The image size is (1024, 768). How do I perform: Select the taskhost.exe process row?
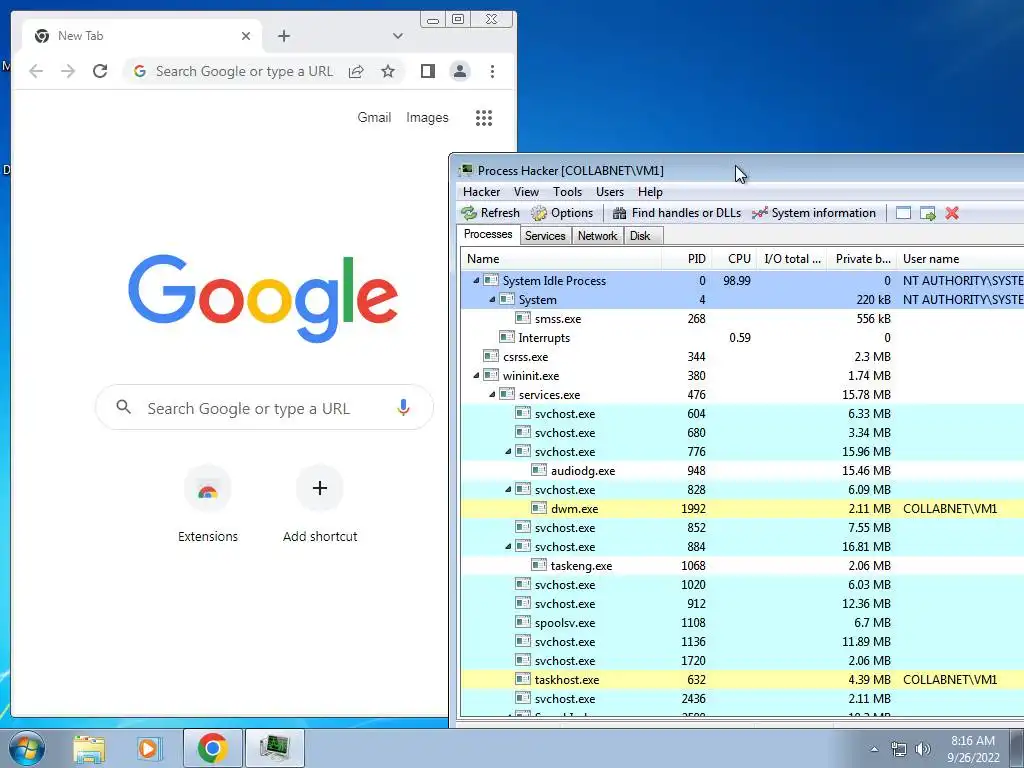click(x=743, y=680)
